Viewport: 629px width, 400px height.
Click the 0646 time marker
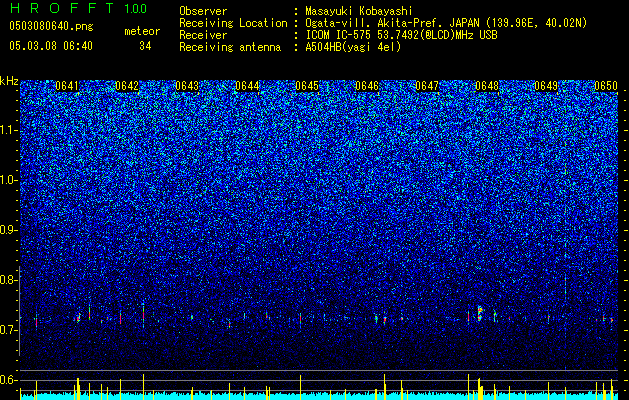tap(367, 86)
